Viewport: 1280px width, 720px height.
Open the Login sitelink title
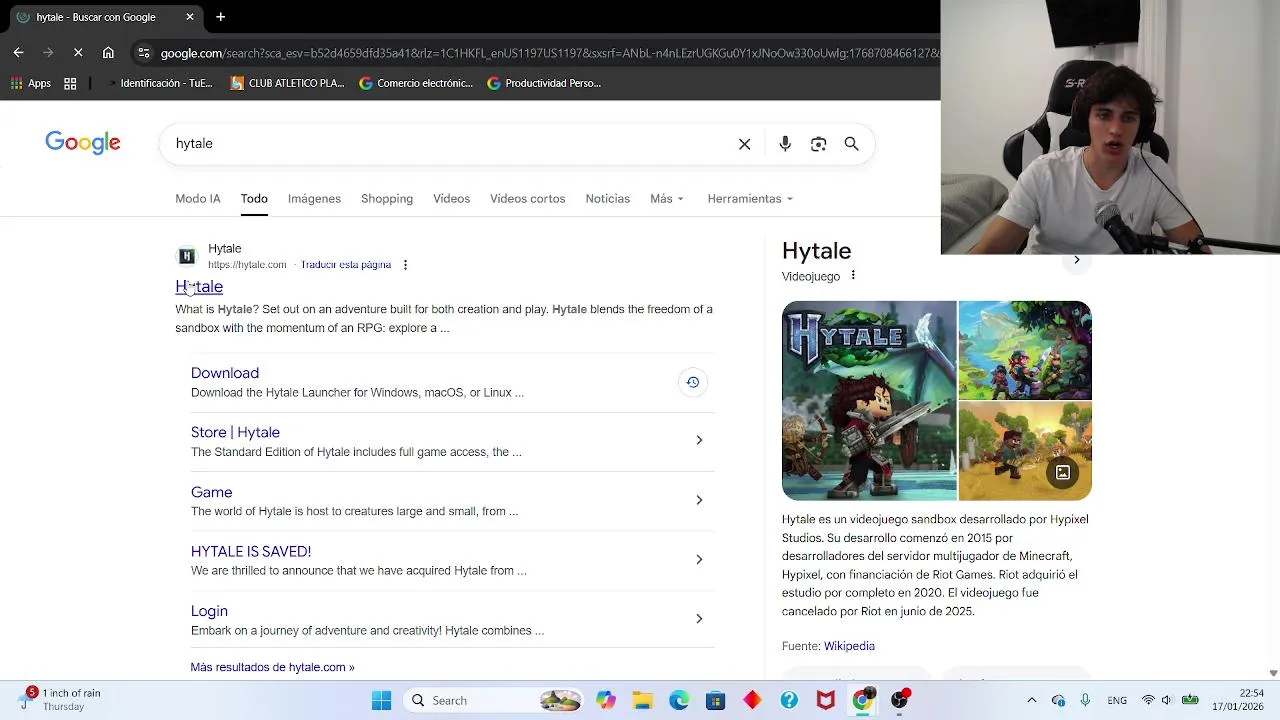point(209,611)
